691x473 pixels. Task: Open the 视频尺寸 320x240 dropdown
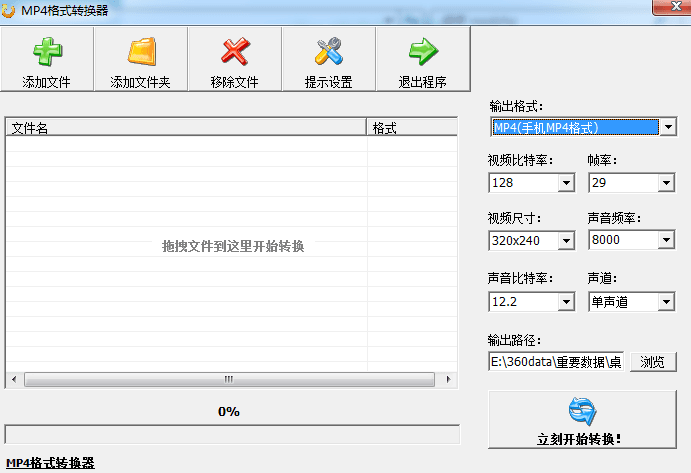click(566, 241)
